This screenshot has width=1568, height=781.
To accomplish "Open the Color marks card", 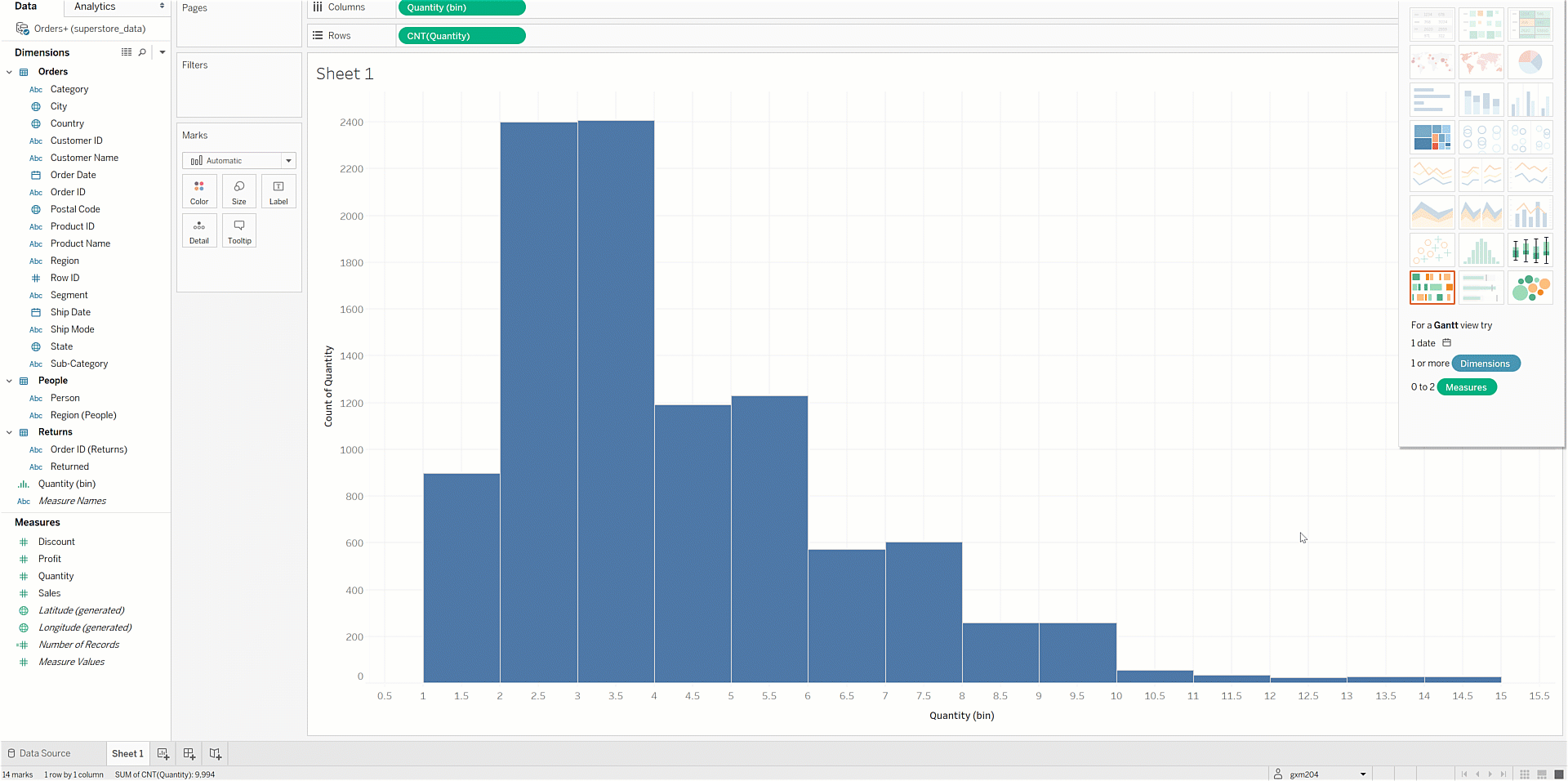I will [199, 192].
